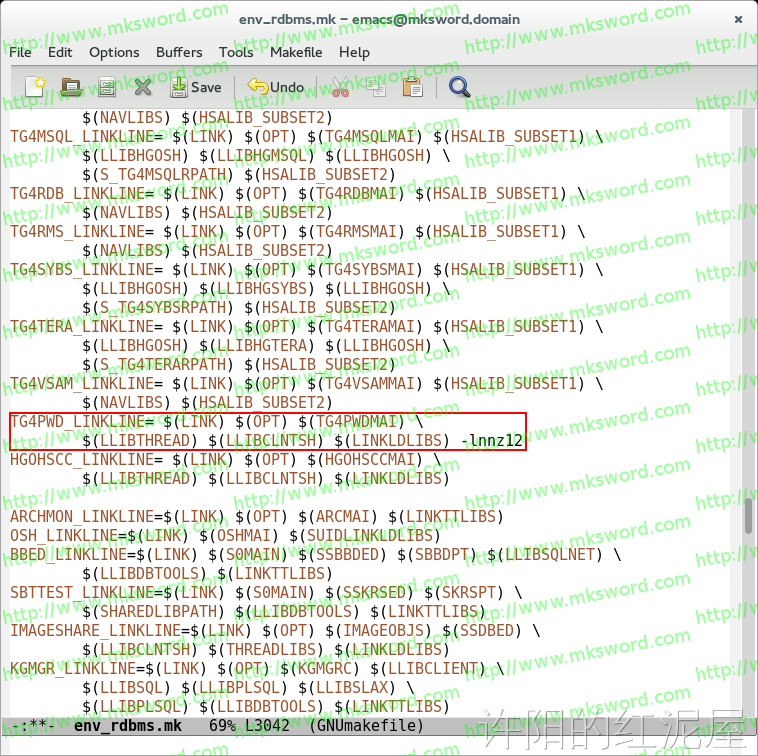Click on $(LLIBHGMSQL) reference
758x756 pixels.
pyautogui.click(x=257, y=156)
